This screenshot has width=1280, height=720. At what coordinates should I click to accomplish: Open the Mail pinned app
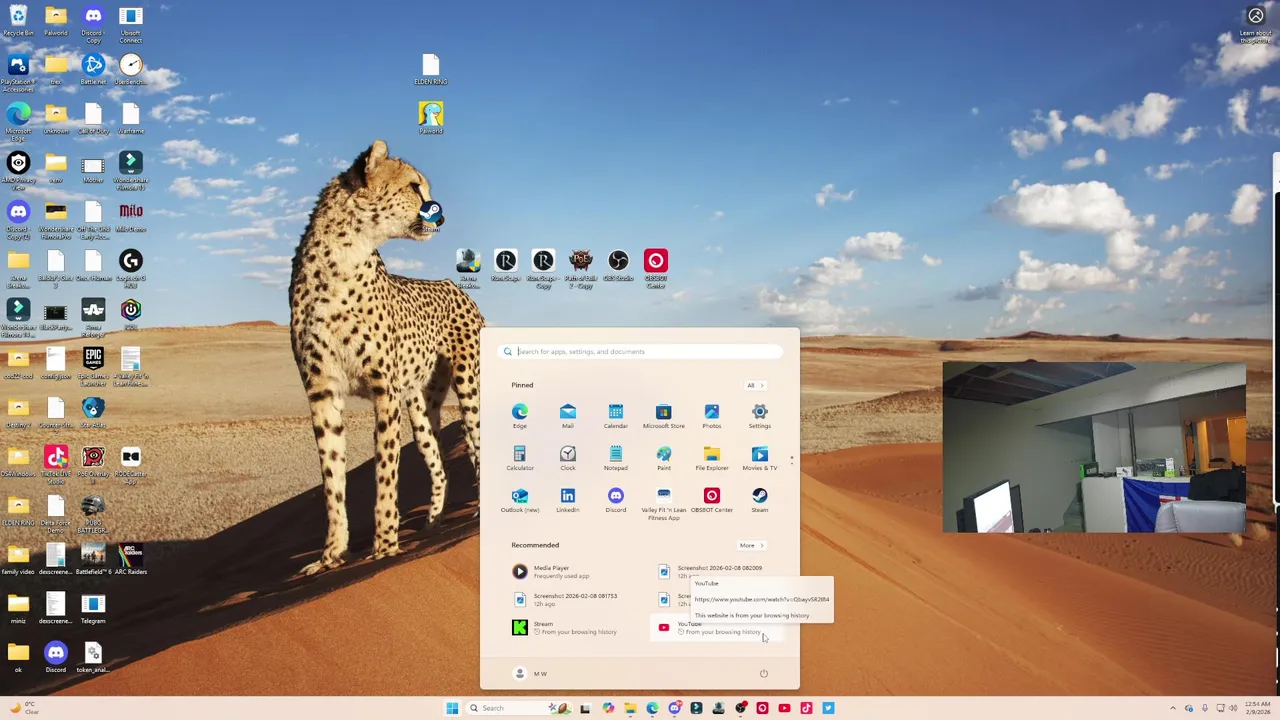[x=568, y=416]
